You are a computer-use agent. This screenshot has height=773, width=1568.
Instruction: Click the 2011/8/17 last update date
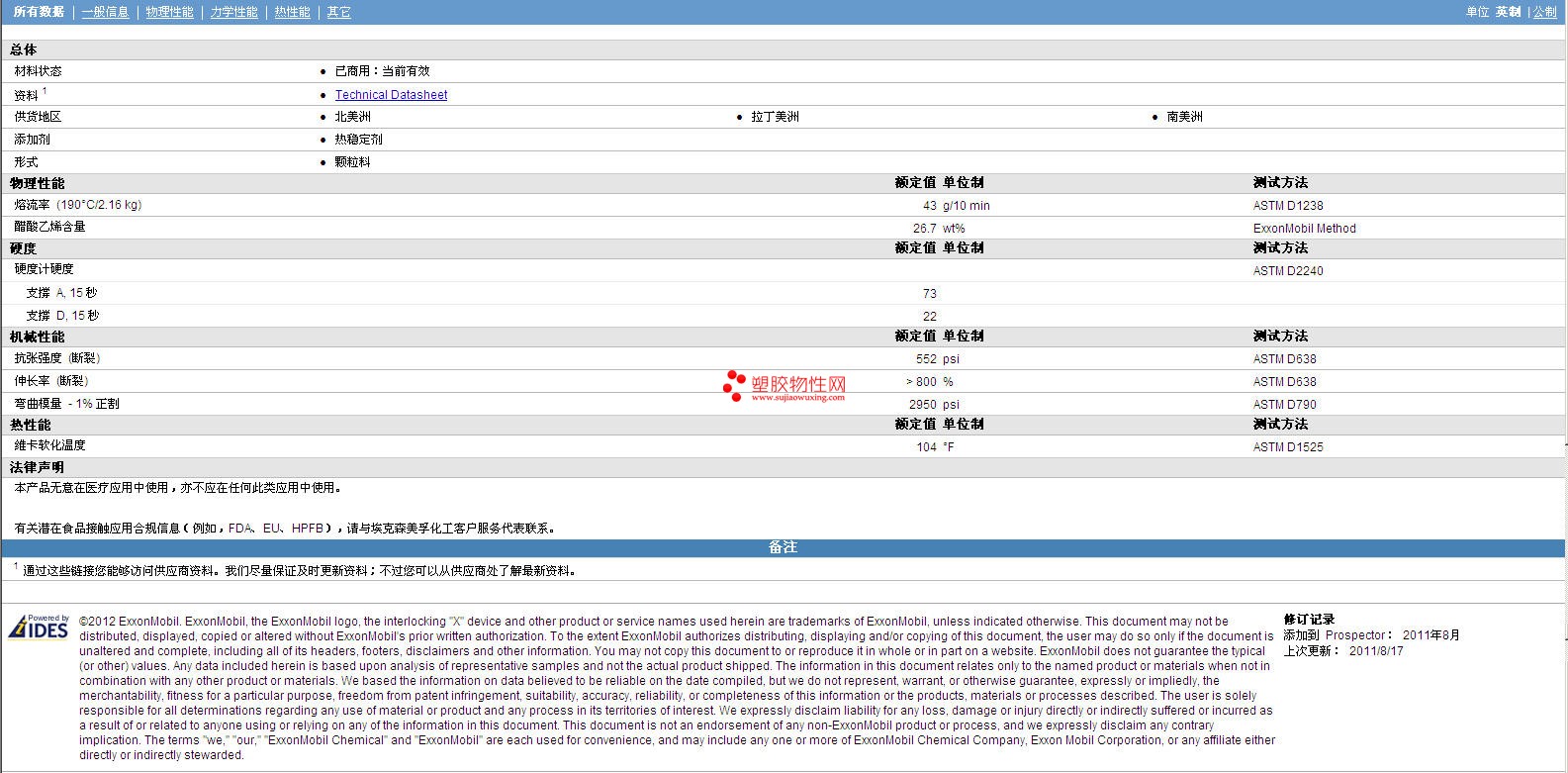[1376, 651]
